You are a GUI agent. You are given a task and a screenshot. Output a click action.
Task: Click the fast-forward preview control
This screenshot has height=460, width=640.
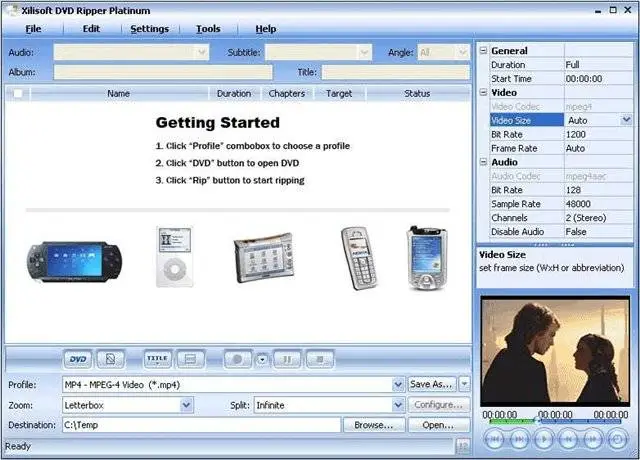click(x=593, y=439)
